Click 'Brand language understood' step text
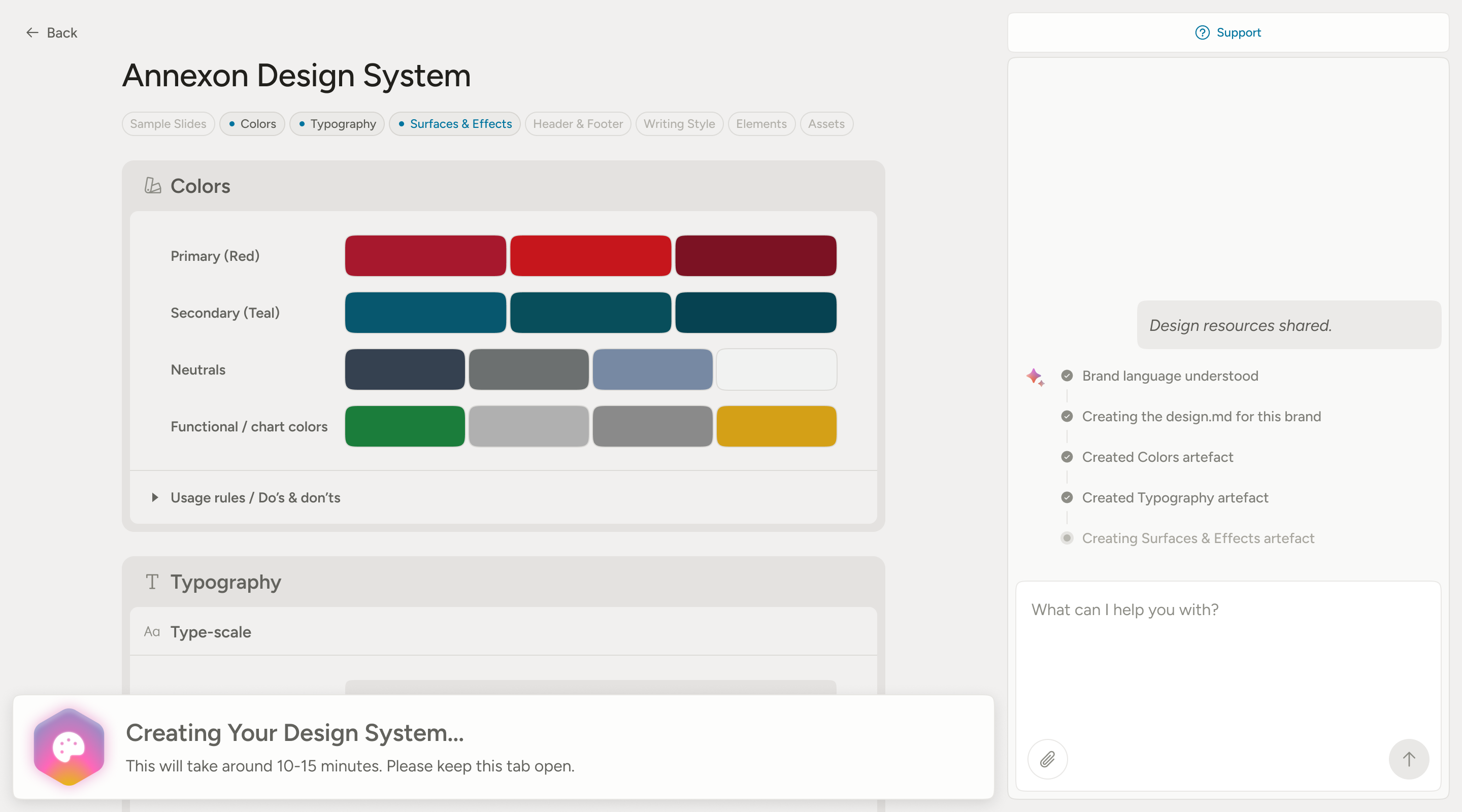Image resolution: width=1462 pixels, height=812 pixels. [x=1170, y=376]
